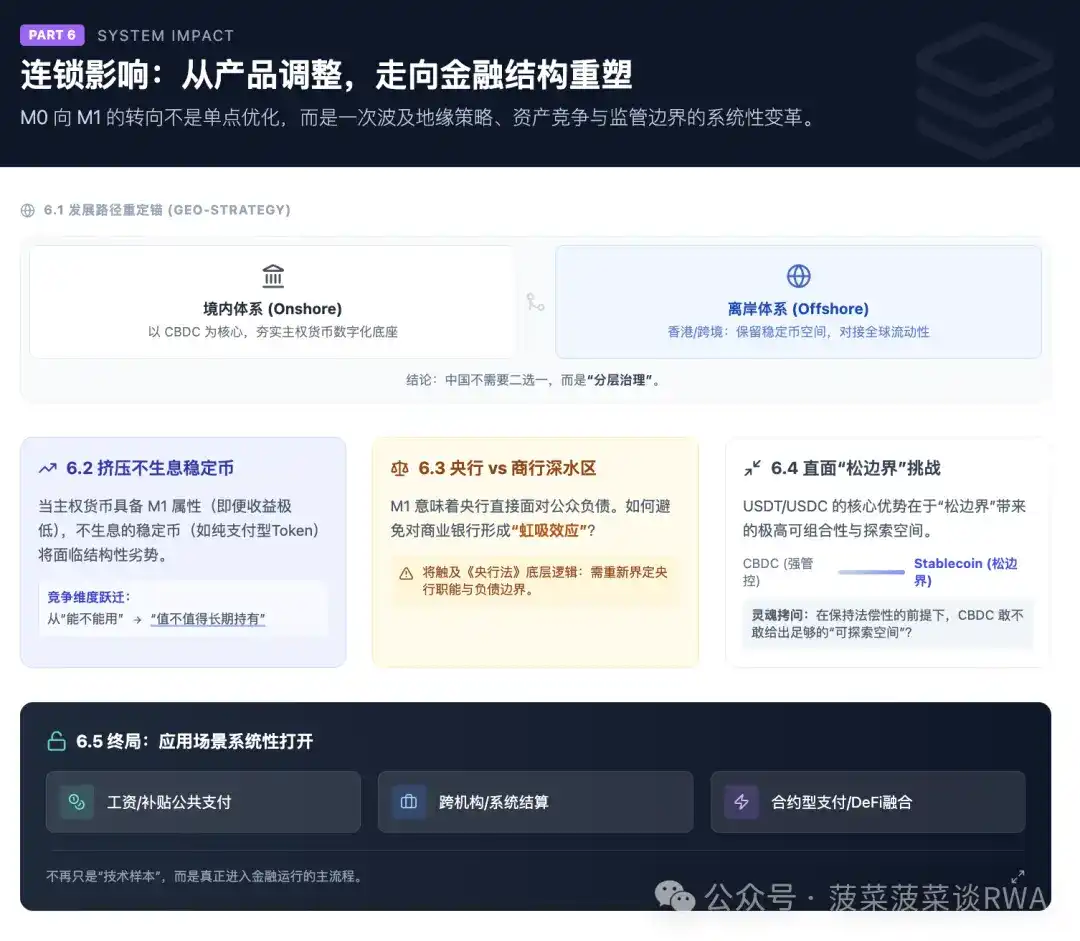Click the globe icon beside 6.1 heading
The image size is (1080, 941).
[28, 210]
